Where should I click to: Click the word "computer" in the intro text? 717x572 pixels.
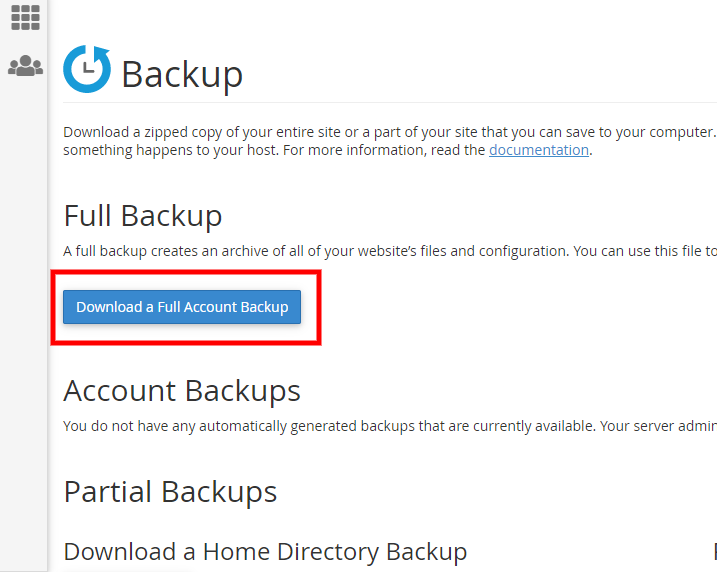[681, 132]
